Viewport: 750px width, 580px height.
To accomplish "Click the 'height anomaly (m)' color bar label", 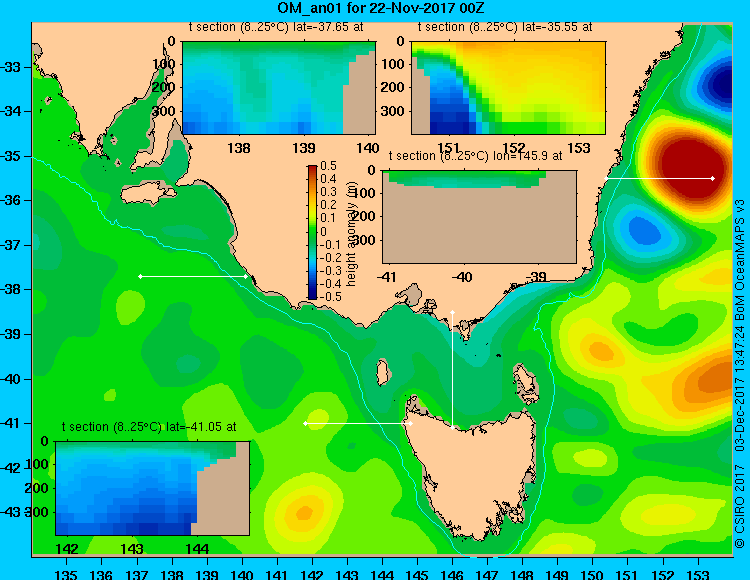I will 352,233.
